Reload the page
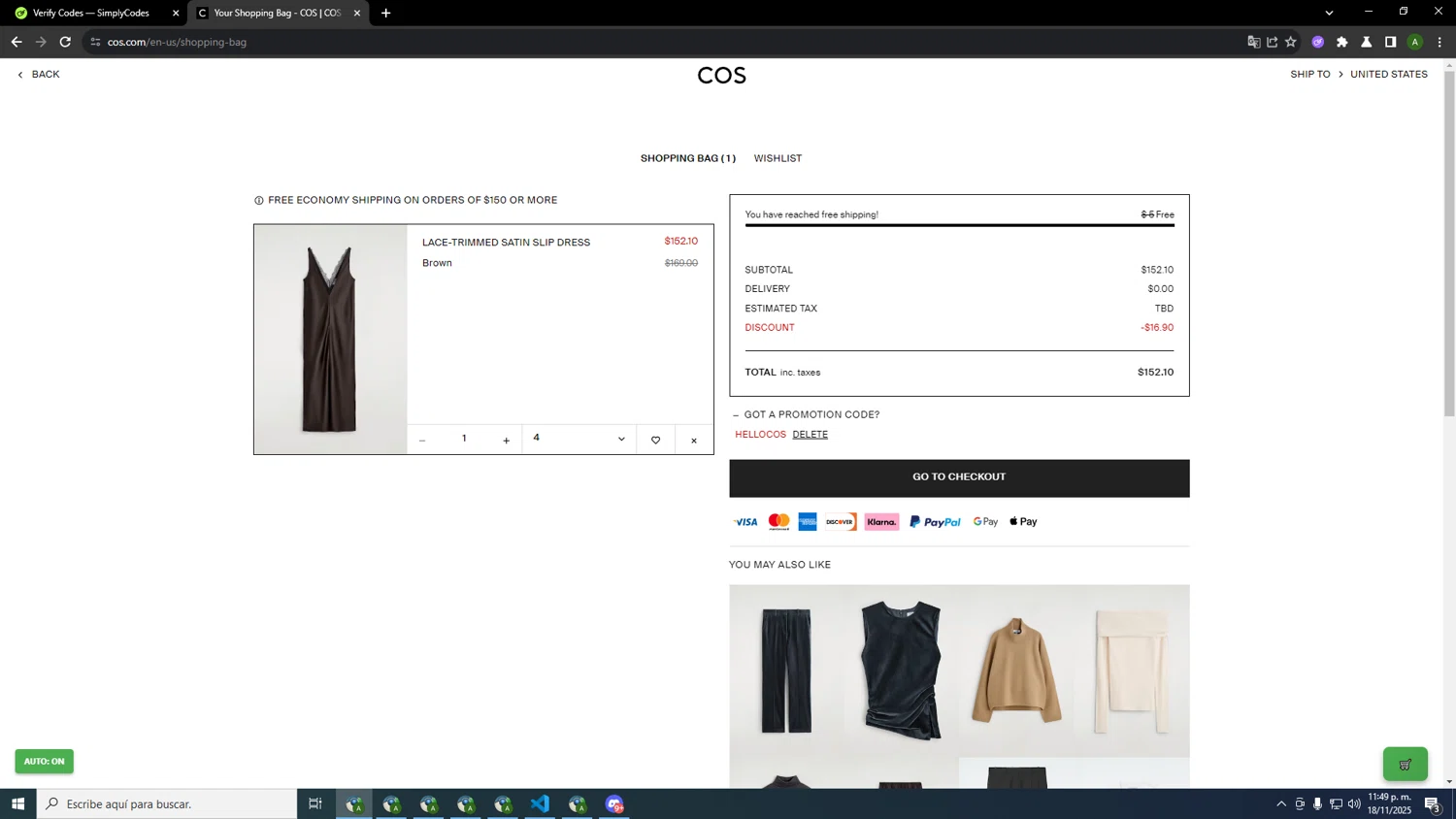The image size is (1456, 819). pyautogui.click(x=65, y=42)
